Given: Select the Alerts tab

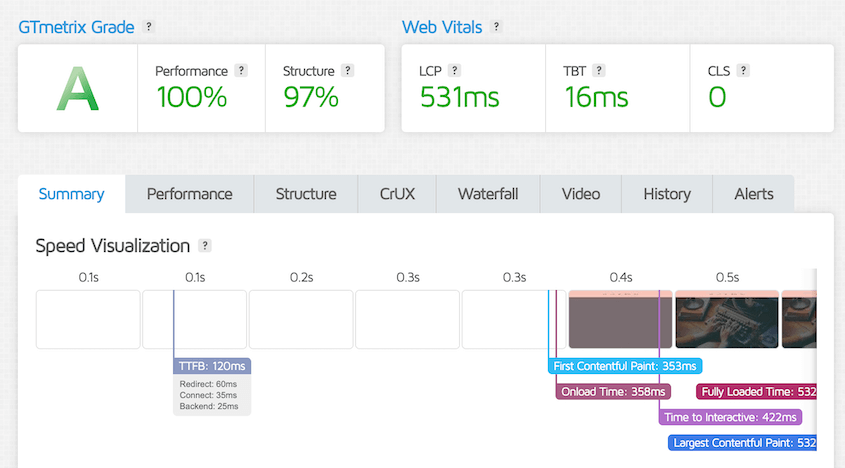Looking at the screenshot, I should pos(754,194).
